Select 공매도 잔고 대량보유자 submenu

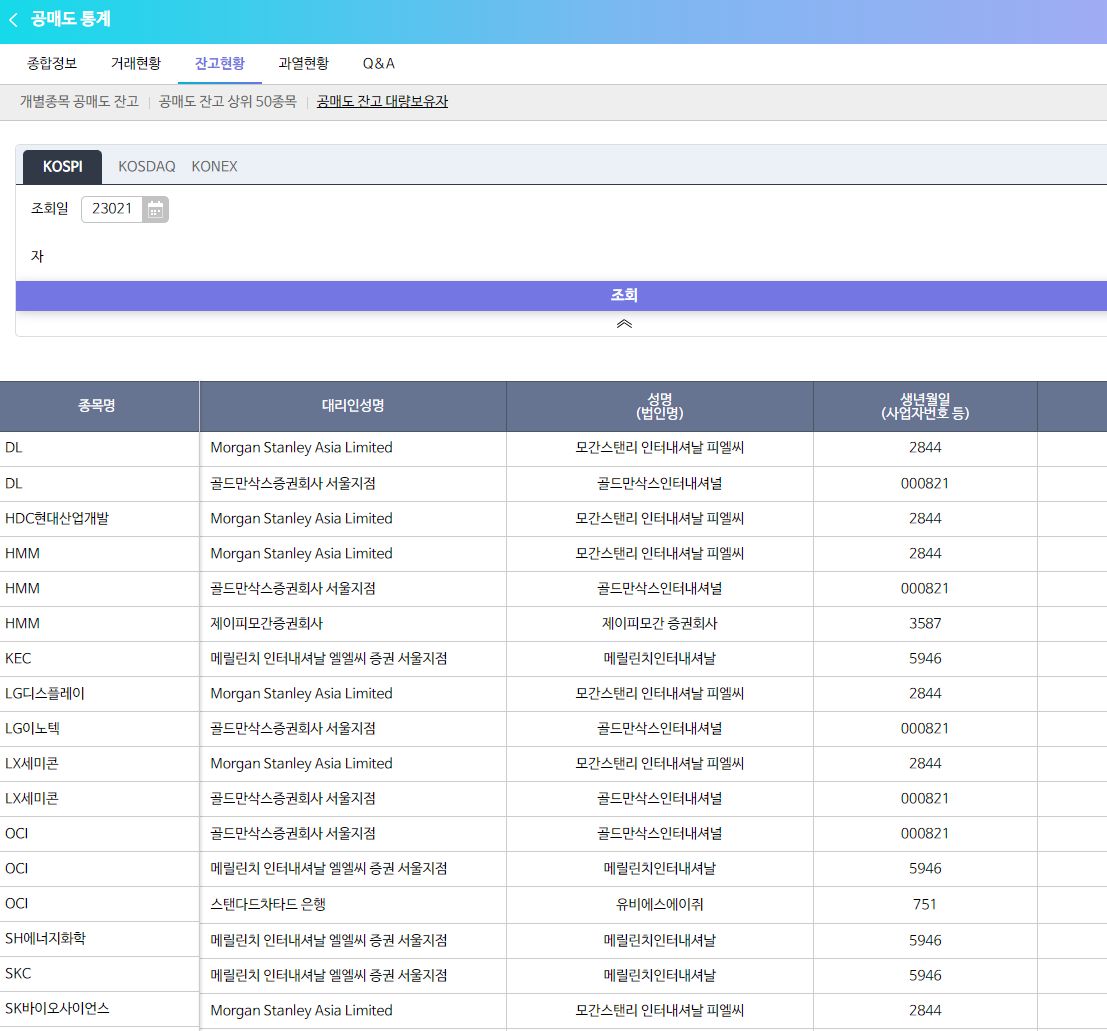tap(382, 102)
